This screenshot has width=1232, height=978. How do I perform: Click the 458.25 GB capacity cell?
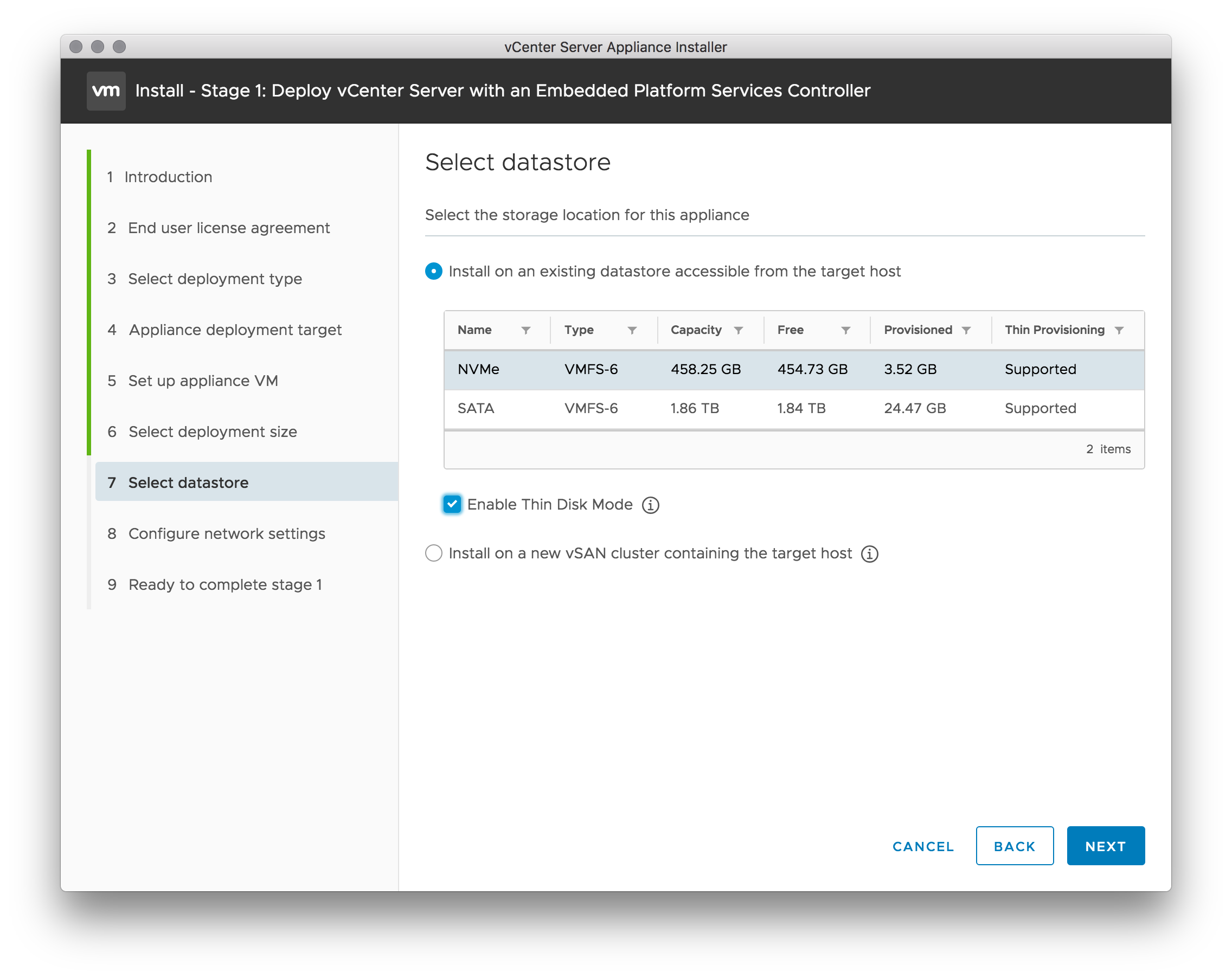705,370
